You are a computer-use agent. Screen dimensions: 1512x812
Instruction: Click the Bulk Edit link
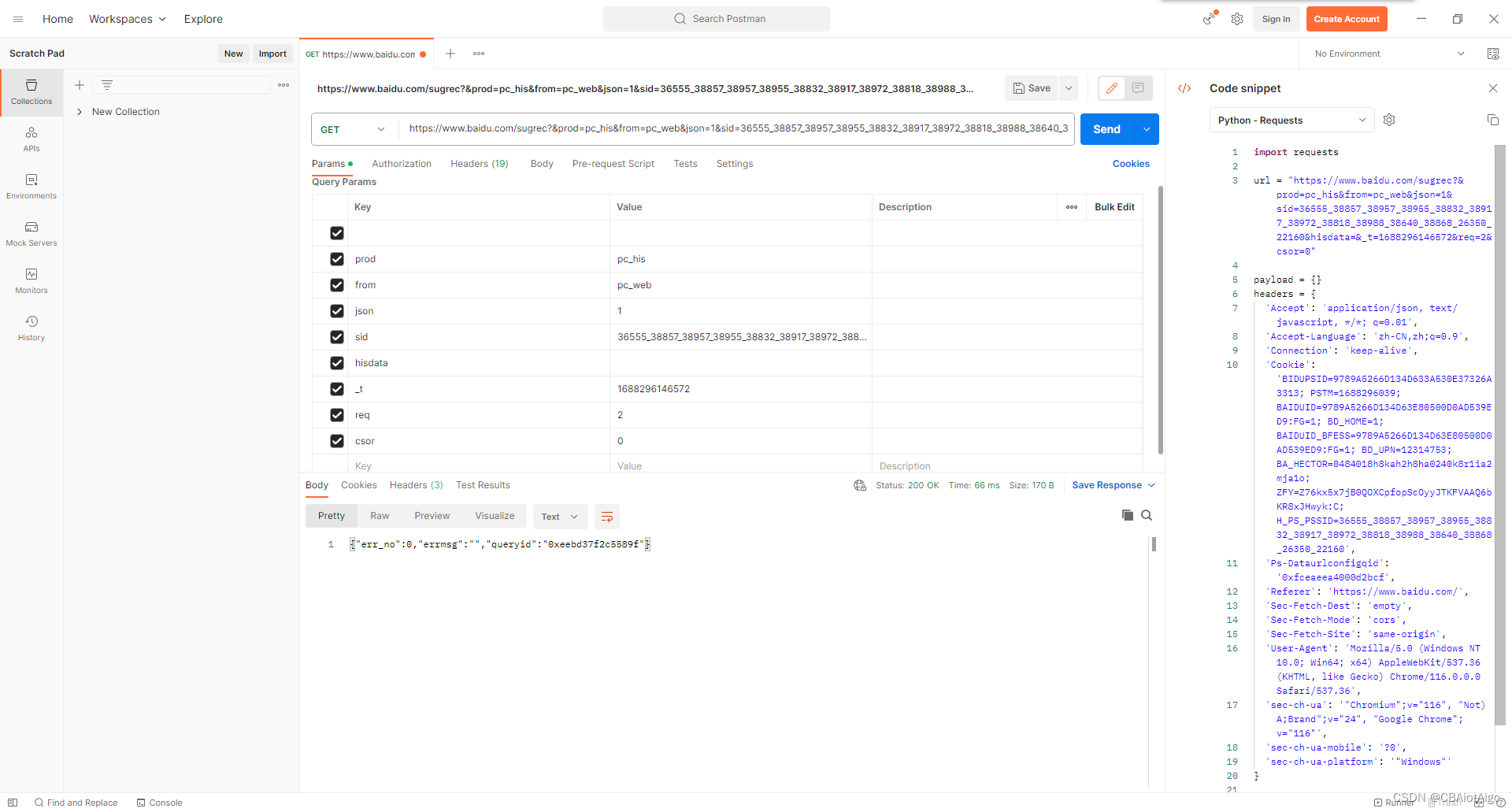point(1114,207)
